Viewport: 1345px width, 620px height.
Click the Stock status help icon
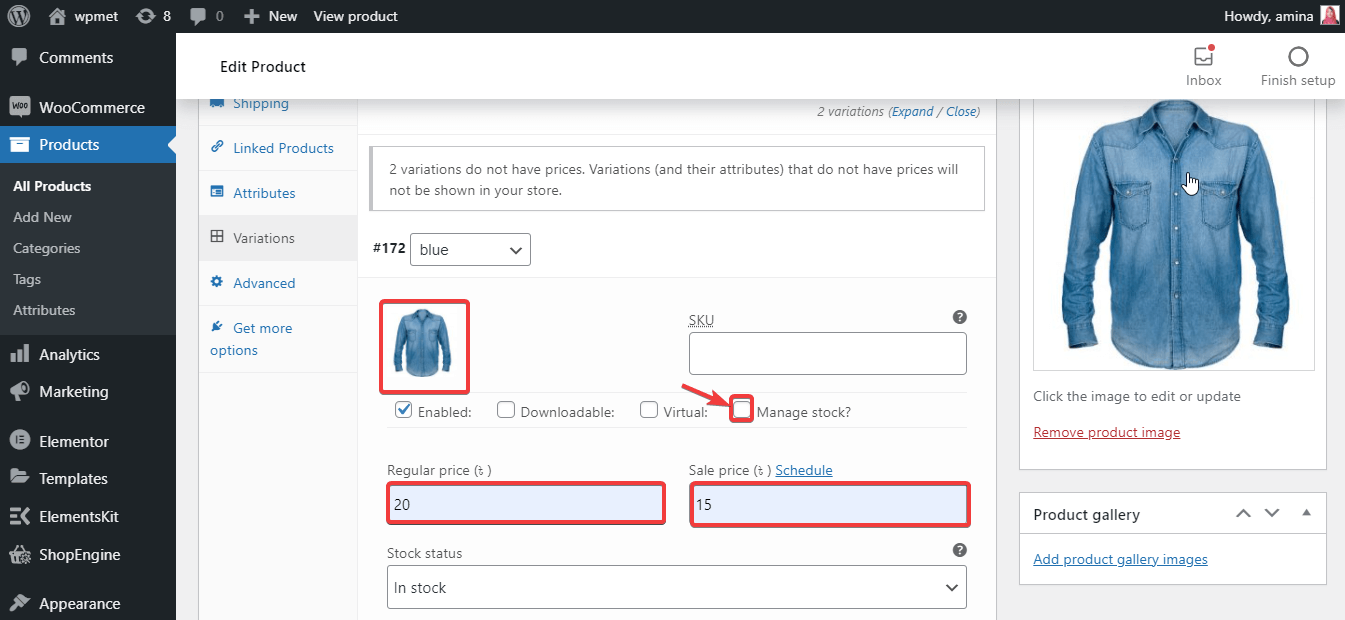pos(959,550)
